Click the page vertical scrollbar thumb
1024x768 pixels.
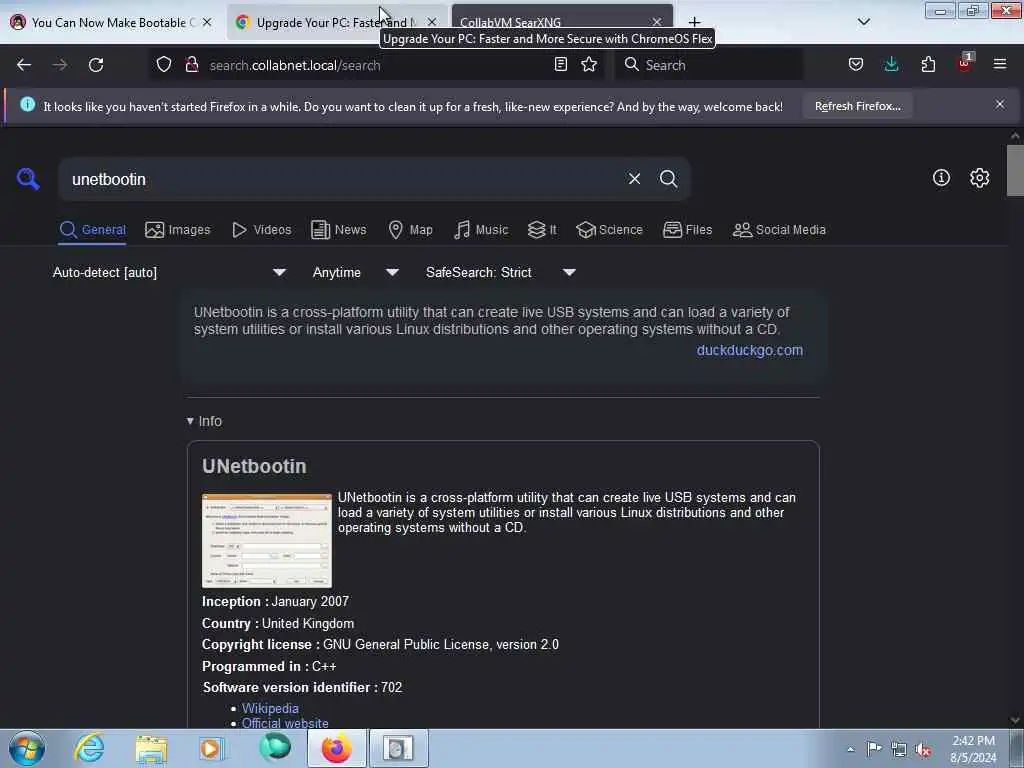pyautogui.click(x=1014, y=170)
